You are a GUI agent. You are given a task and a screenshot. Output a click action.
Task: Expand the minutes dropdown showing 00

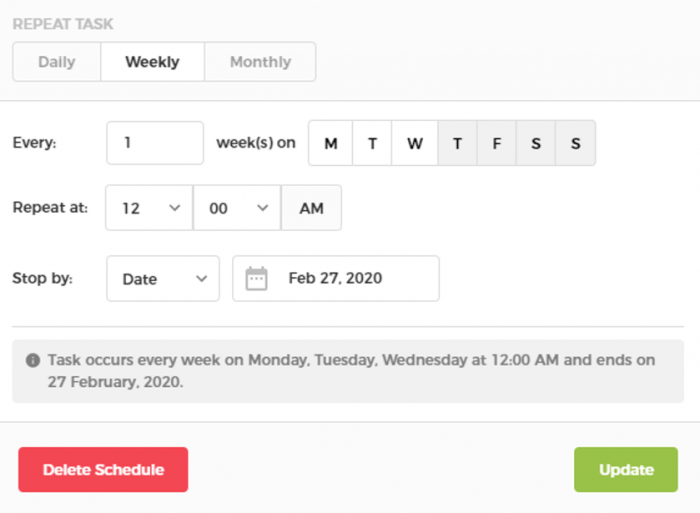(237, 208)
